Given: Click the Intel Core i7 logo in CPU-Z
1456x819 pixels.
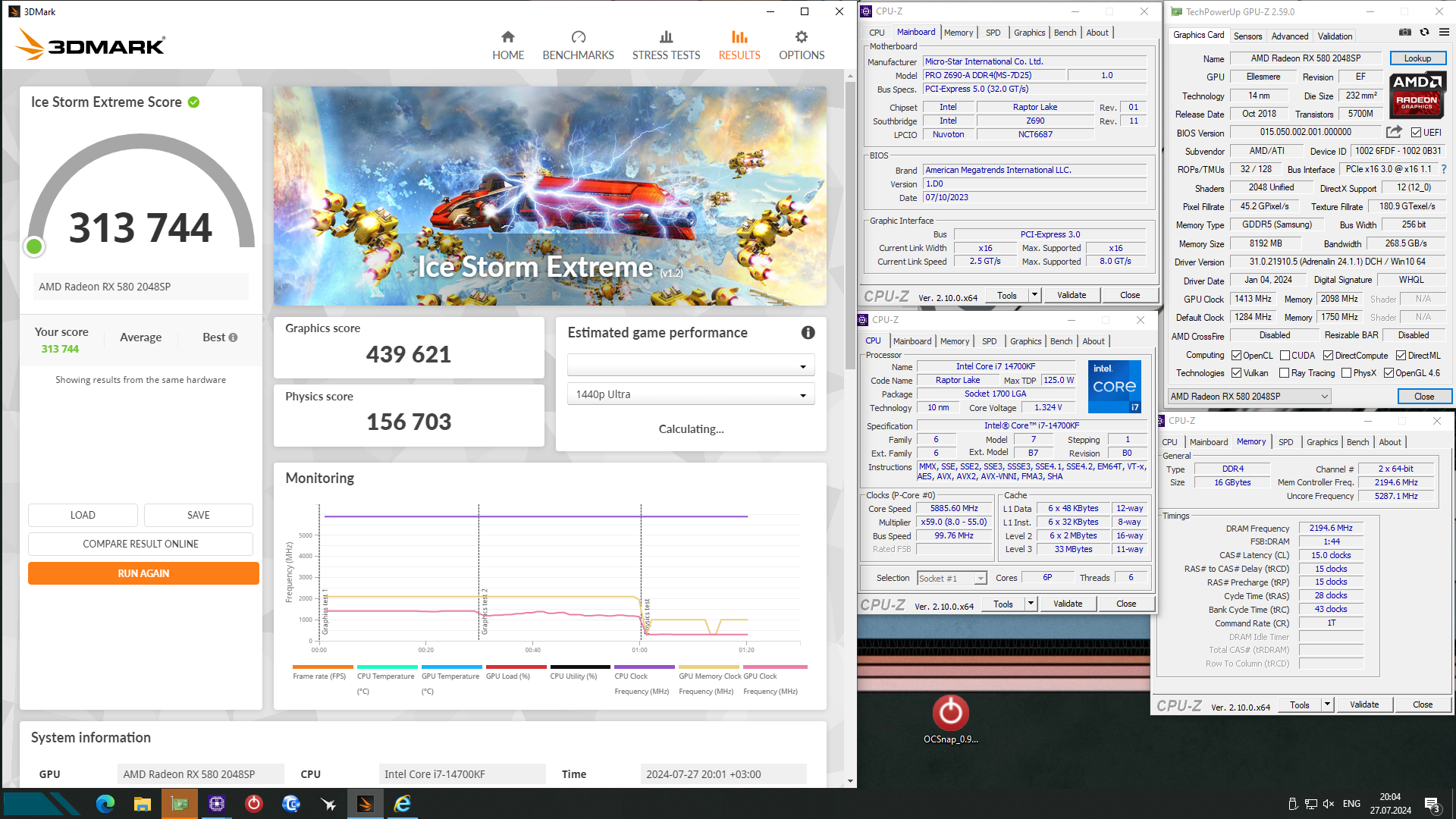Looking at the screenshot, I should coord(1114,387).
